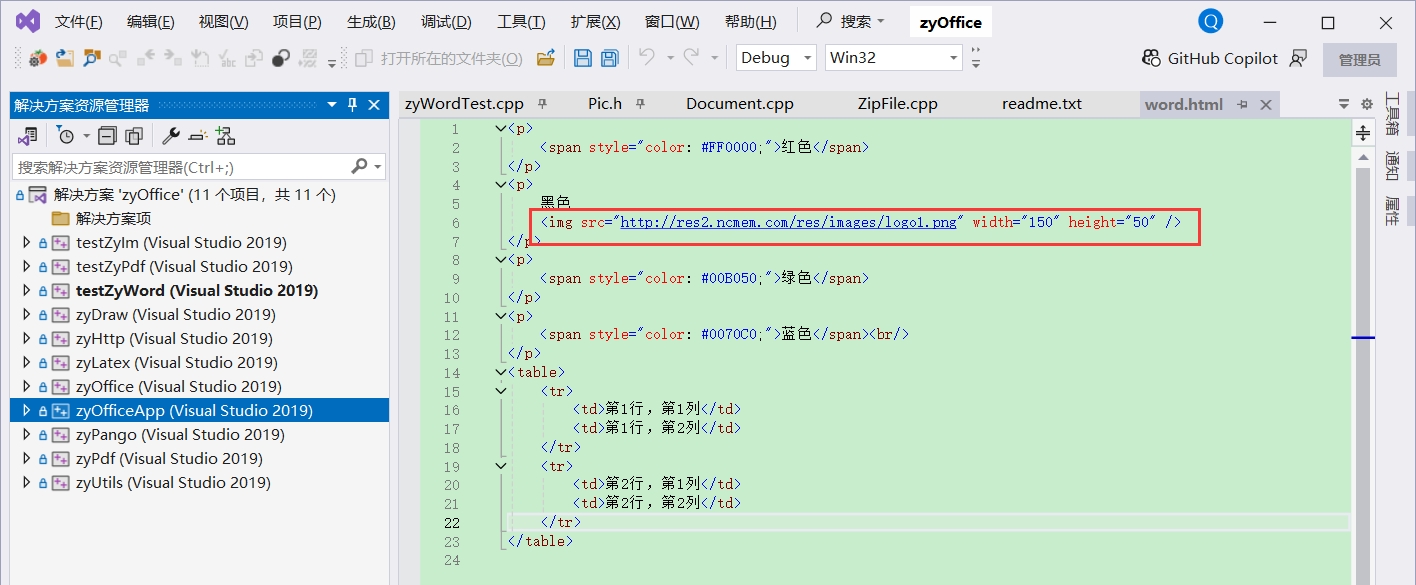Image resolution: width=1416 pixels, height=585 pixels.
Task: Toggle the pin on the word.html tab
Action: click(x=1242, y=104)
